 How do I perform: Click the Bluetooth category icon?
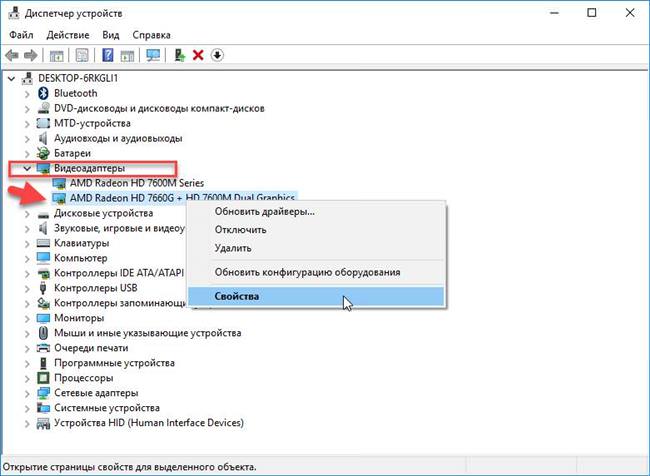[43, 93]
